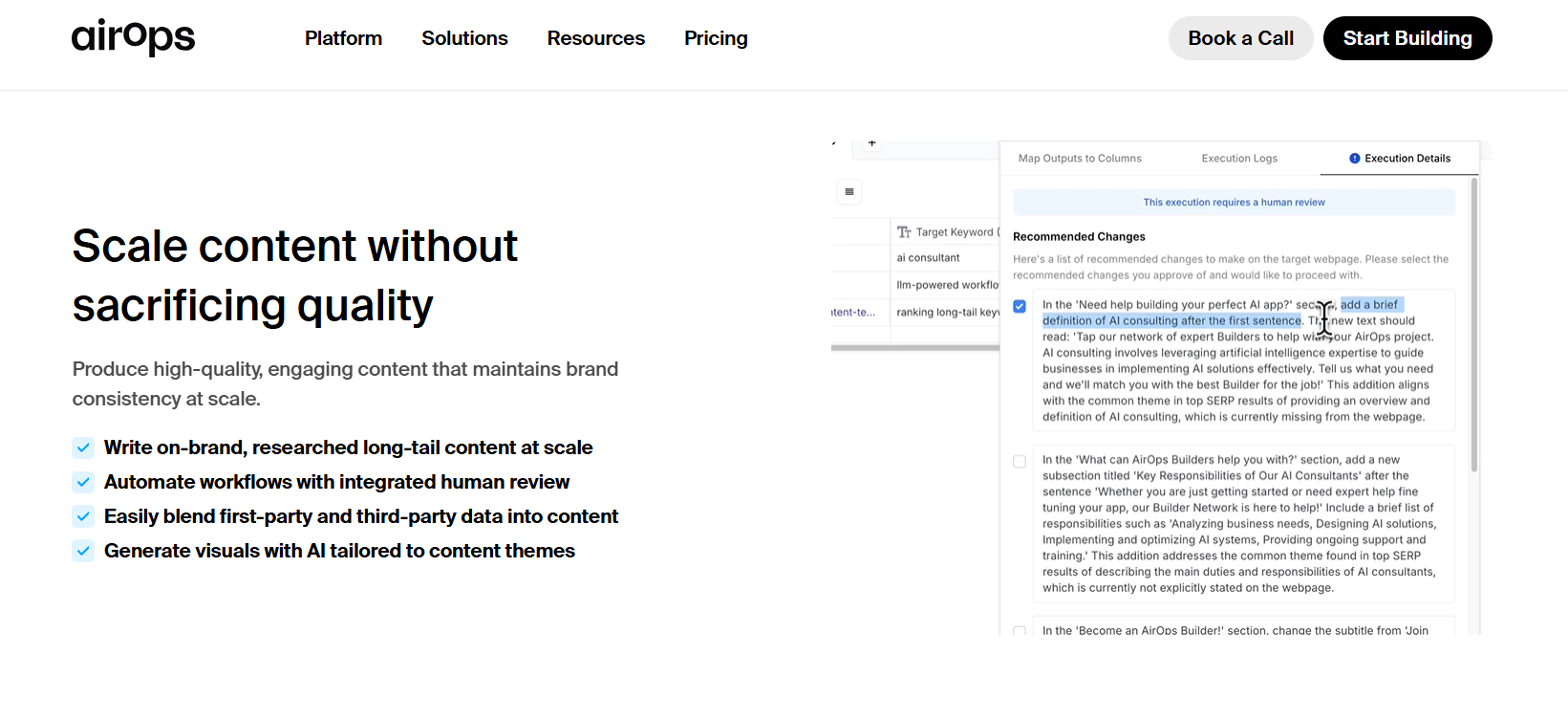Go to the Pricing page
Screen dimensions: 1568x720
(716, 38)
